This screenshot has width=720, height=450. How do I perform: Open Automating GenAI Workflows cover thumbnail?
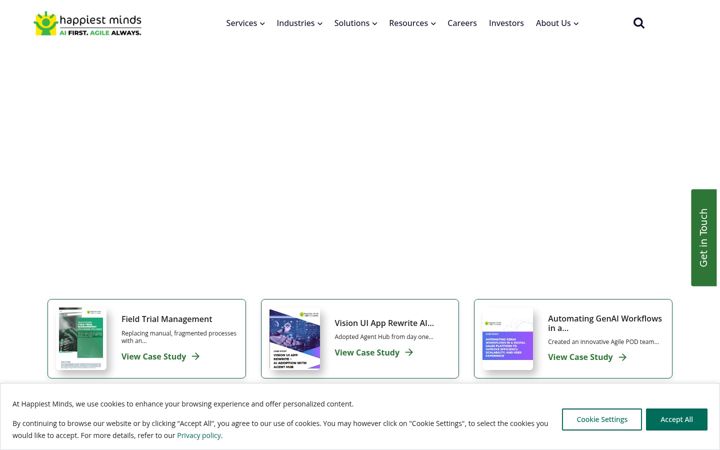click(x=507, y=339)
